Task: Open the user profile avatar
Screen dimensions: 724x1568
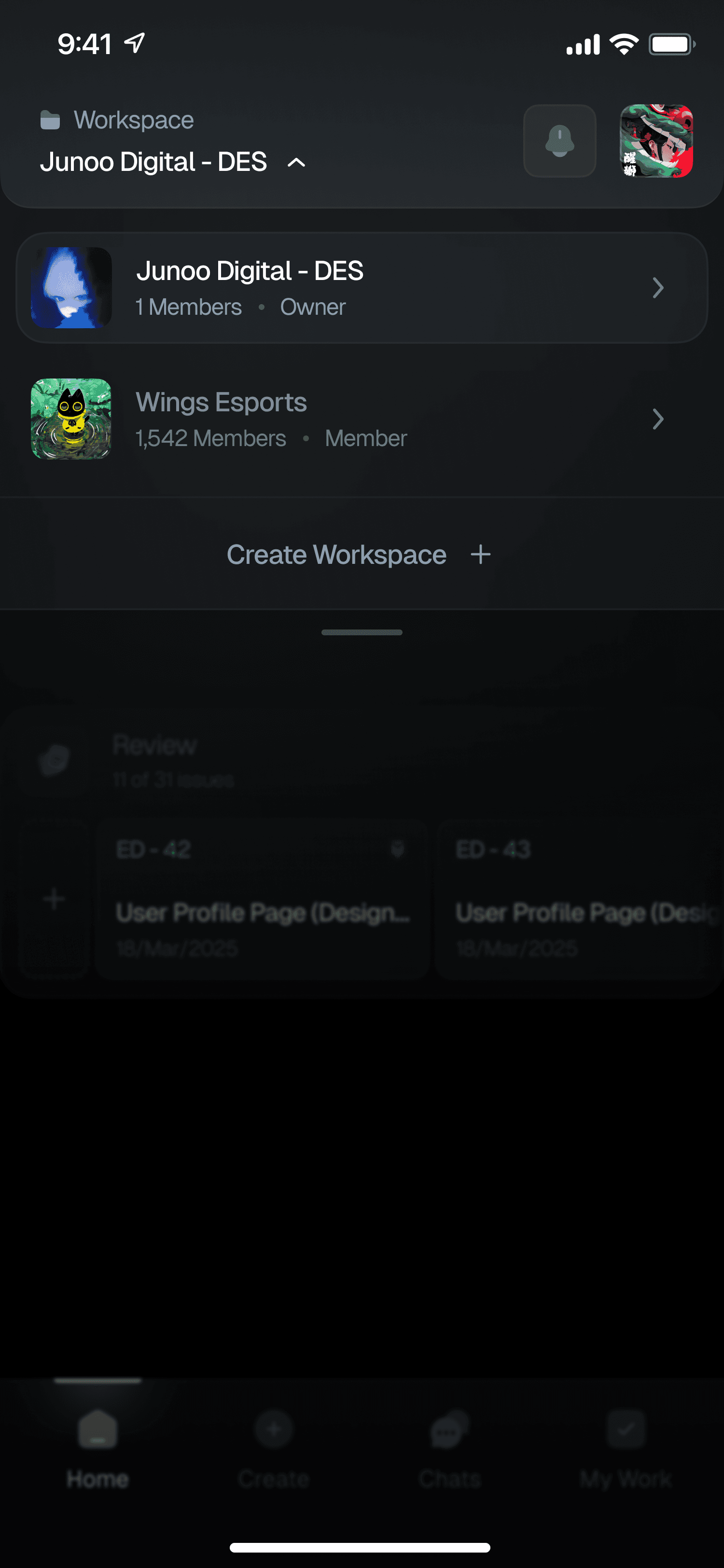Action: [656, 140]
